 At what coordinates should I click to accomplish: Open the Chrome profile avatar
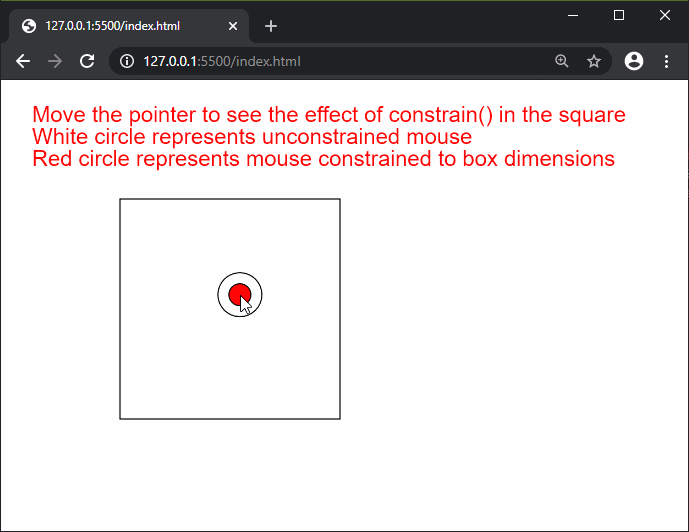(633, 61)
